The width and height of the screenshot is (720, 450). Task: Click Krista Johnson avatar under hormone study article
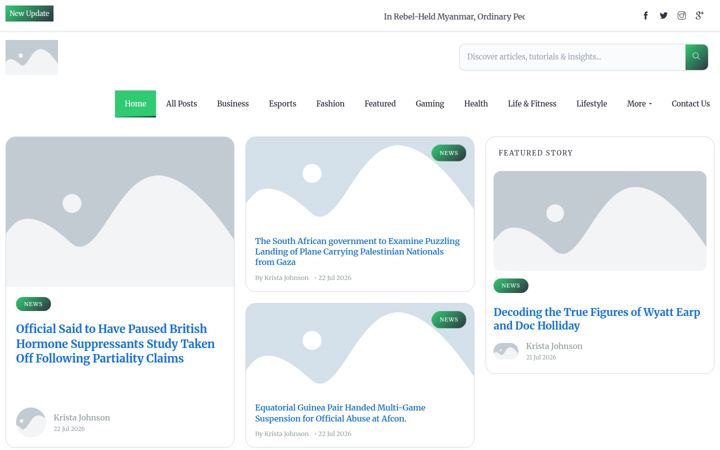31,422
